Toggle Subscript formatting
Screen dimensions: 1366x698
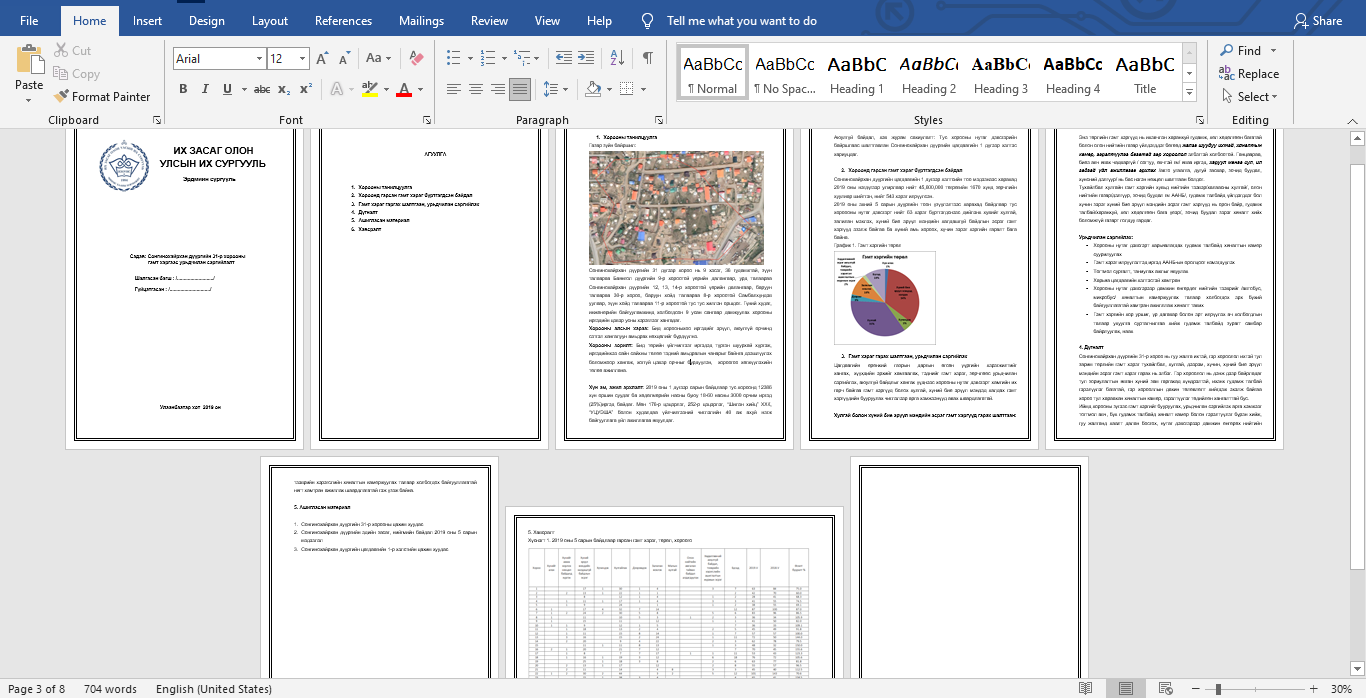pyautogui.click(x=285, y=89)
